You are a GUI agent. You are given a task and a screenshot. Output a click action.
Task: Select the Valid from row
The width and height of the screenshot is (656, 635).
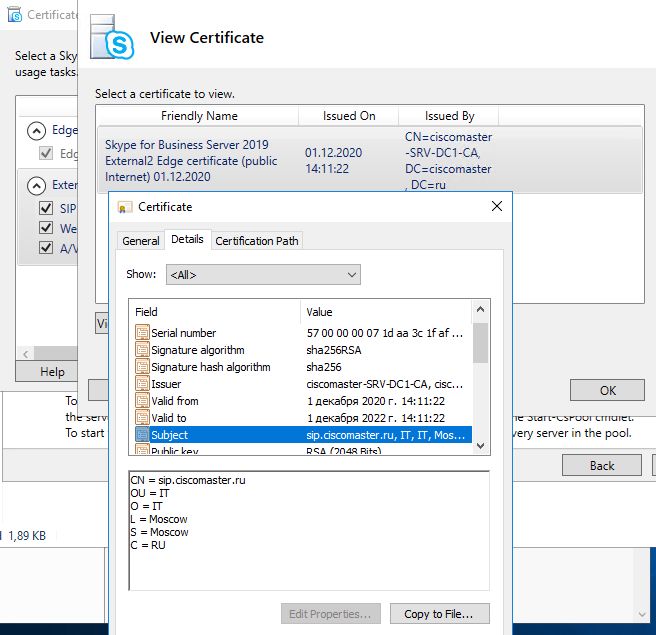click(303, 401)
